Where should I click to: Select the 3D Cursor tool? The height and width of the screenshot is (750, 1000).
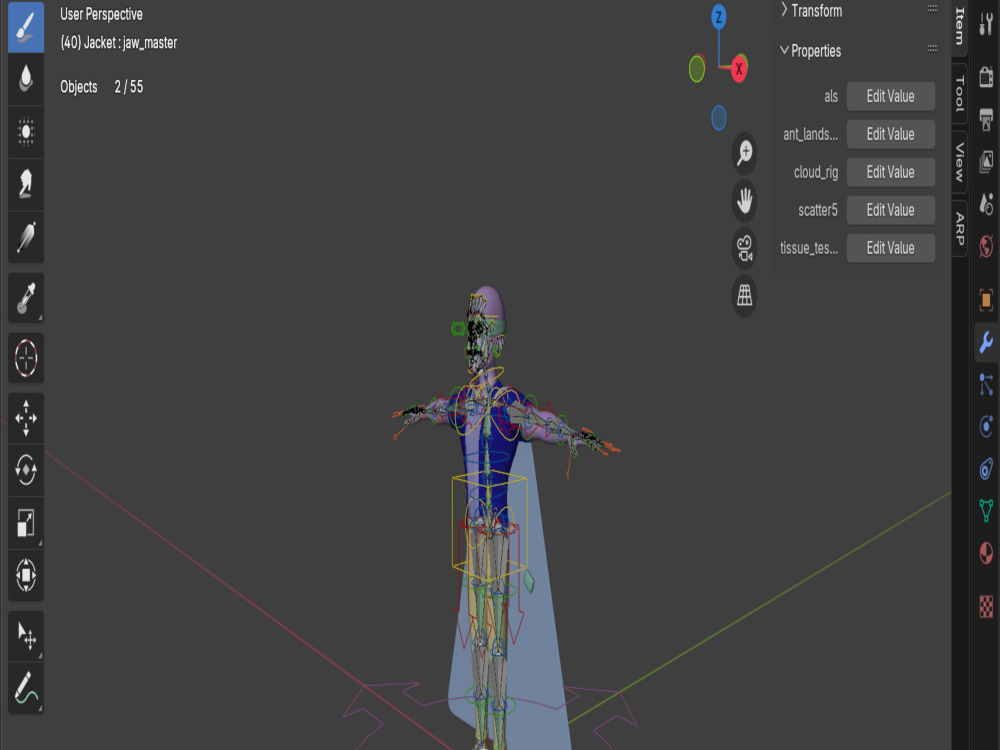point(26,358)
